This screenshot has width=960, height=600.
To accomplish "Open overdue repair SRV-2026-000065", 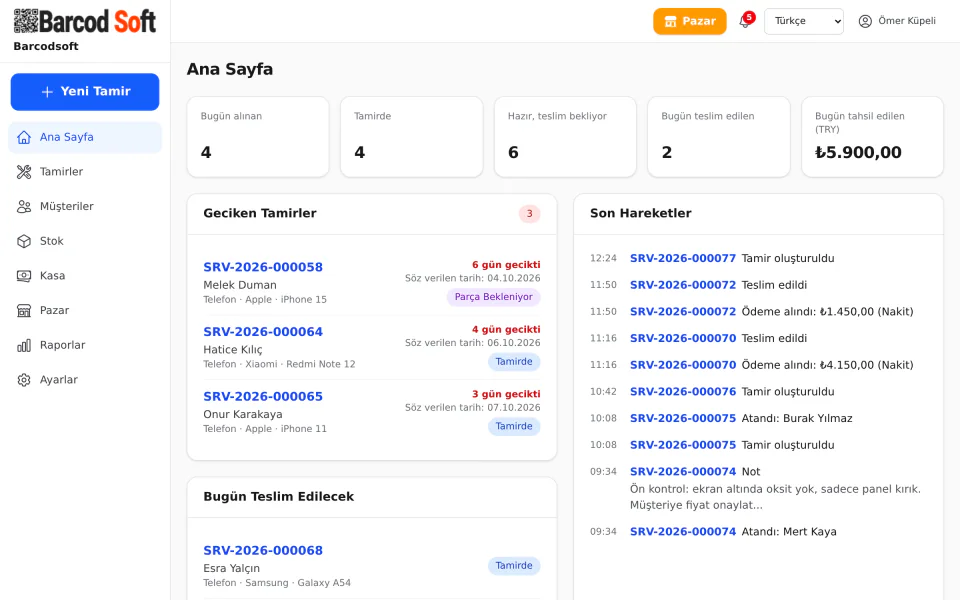I will coord(263,396).
